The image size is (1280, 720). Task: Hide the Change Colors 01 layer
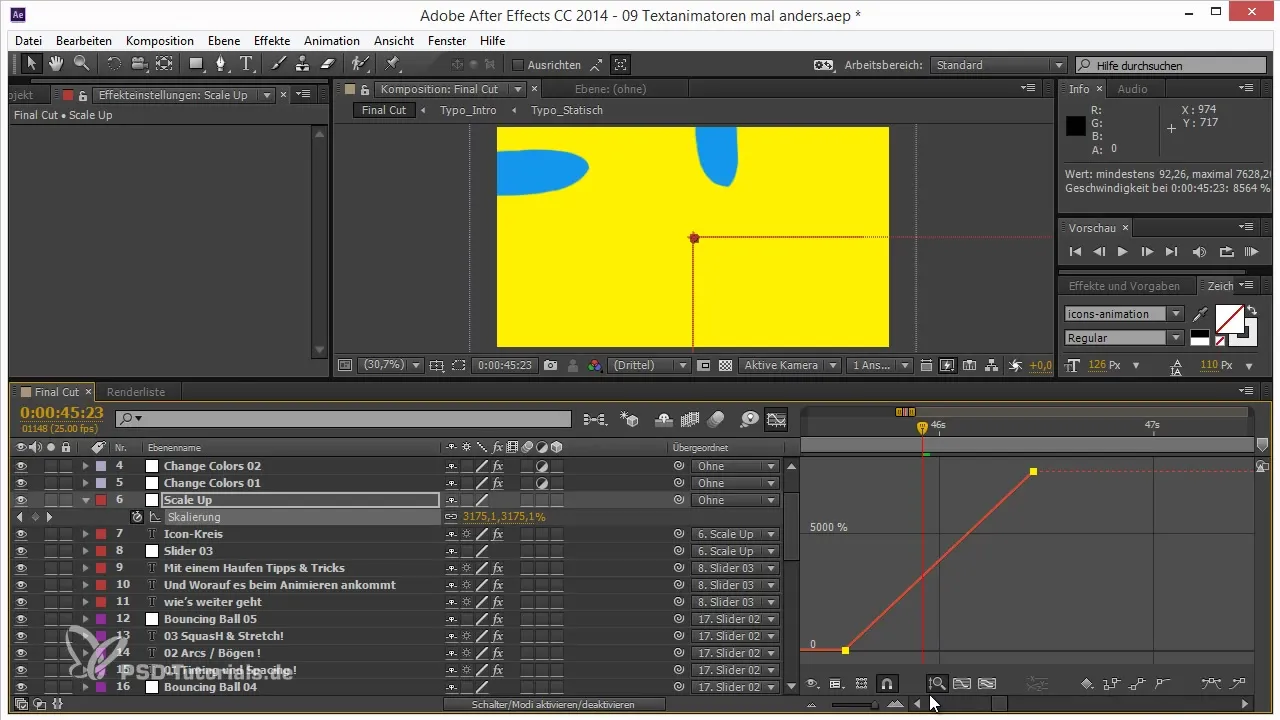pyautogui.click(x=22, y=483)
